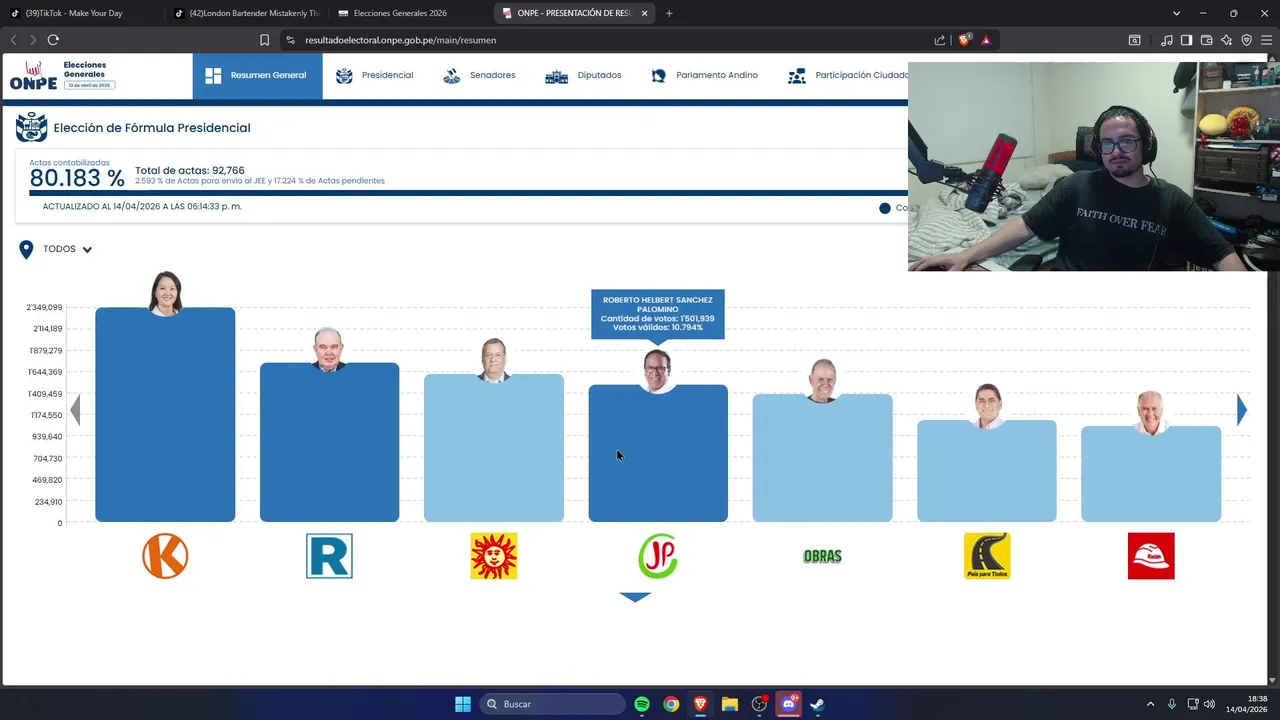This screenshot has width=1280, height=720.
Task: Expand details with the down triangle below chart
Action: point(635,597)
